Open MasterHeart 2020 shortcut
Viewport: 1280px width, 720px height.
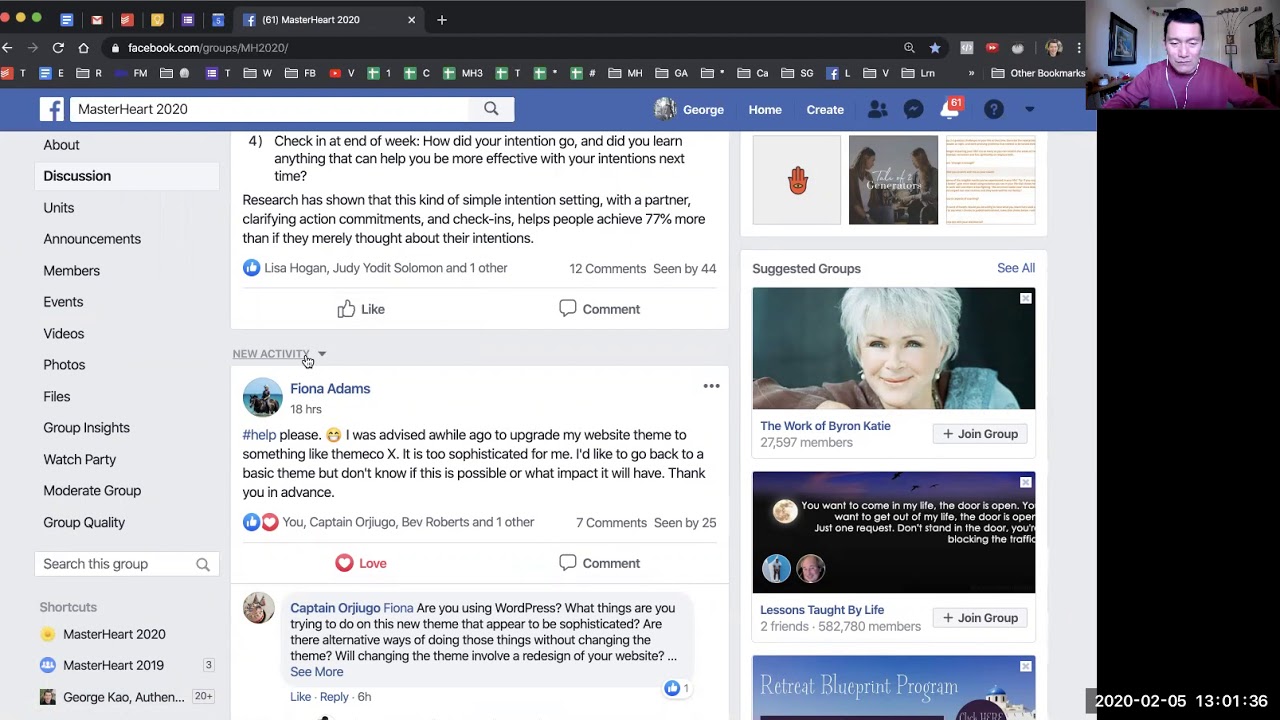point(114,634)
